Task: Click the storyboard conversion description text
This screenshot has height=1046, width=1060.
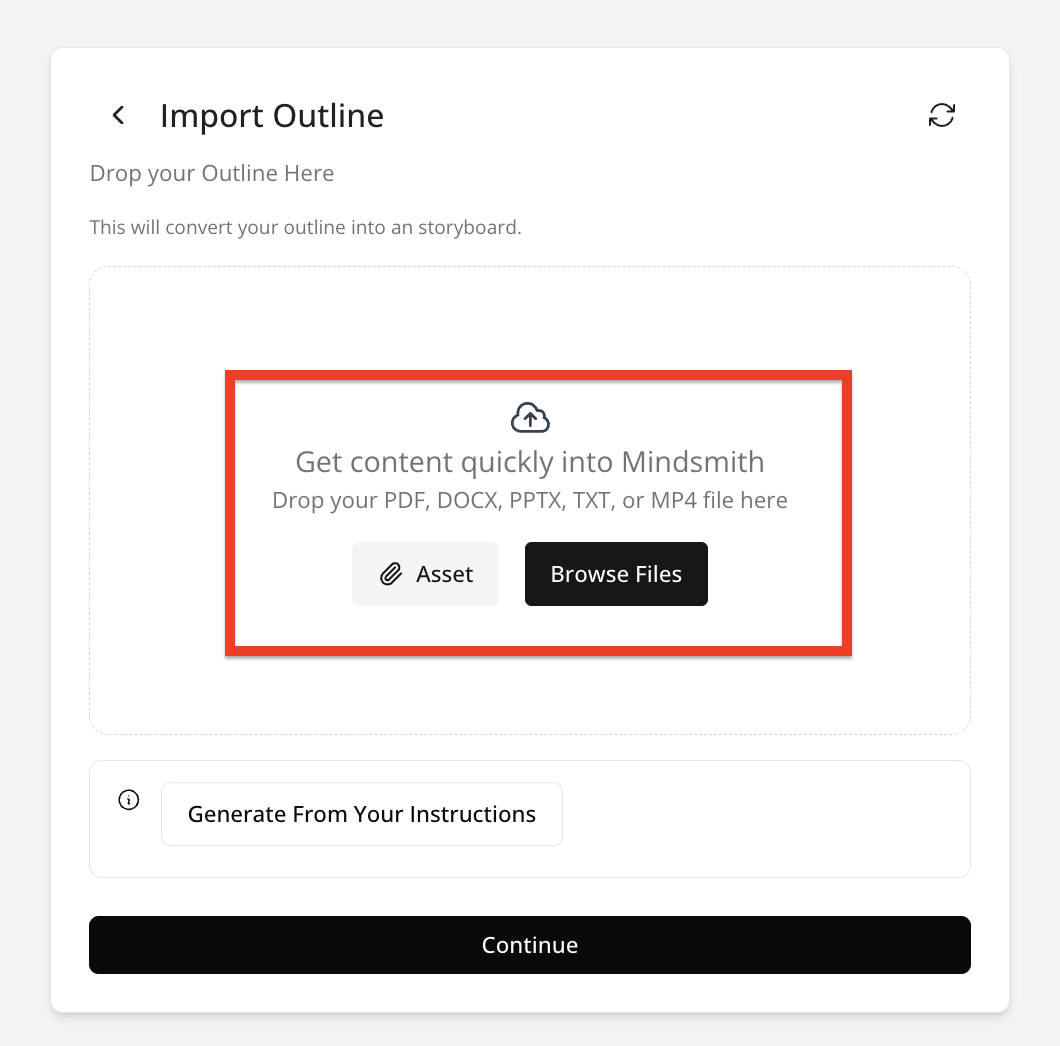Action: [x=305, y=227]
